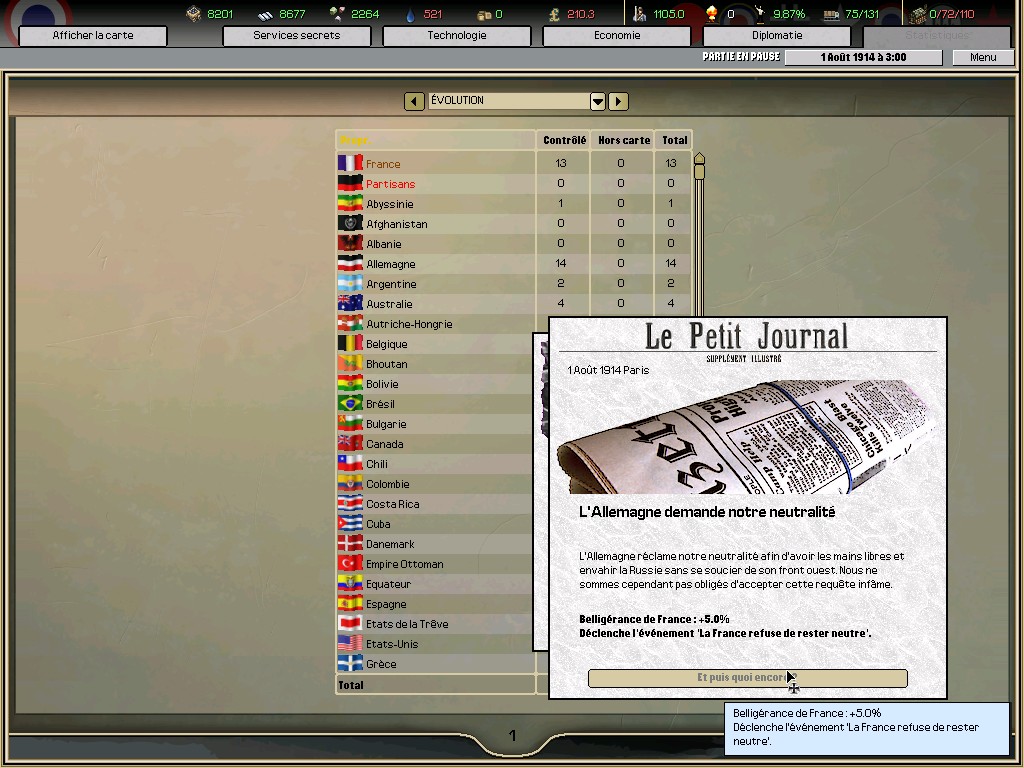Screen dimensions: 1024x768
Task: Click the 'PARTIE EN PAUSE' status label
Action: click(x=741, y=57)
